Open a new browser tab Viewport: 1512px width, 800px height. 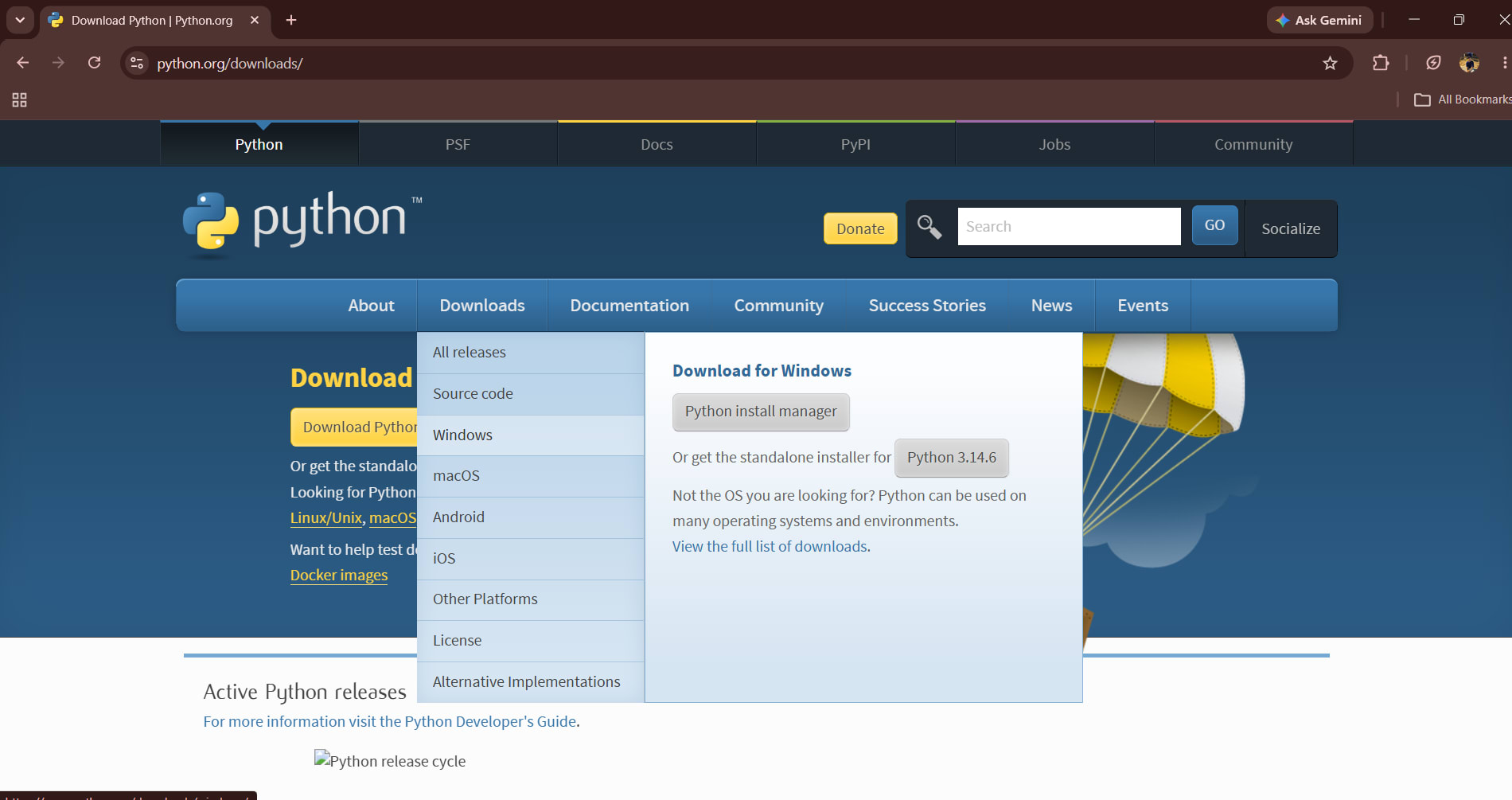click(291, 20)
